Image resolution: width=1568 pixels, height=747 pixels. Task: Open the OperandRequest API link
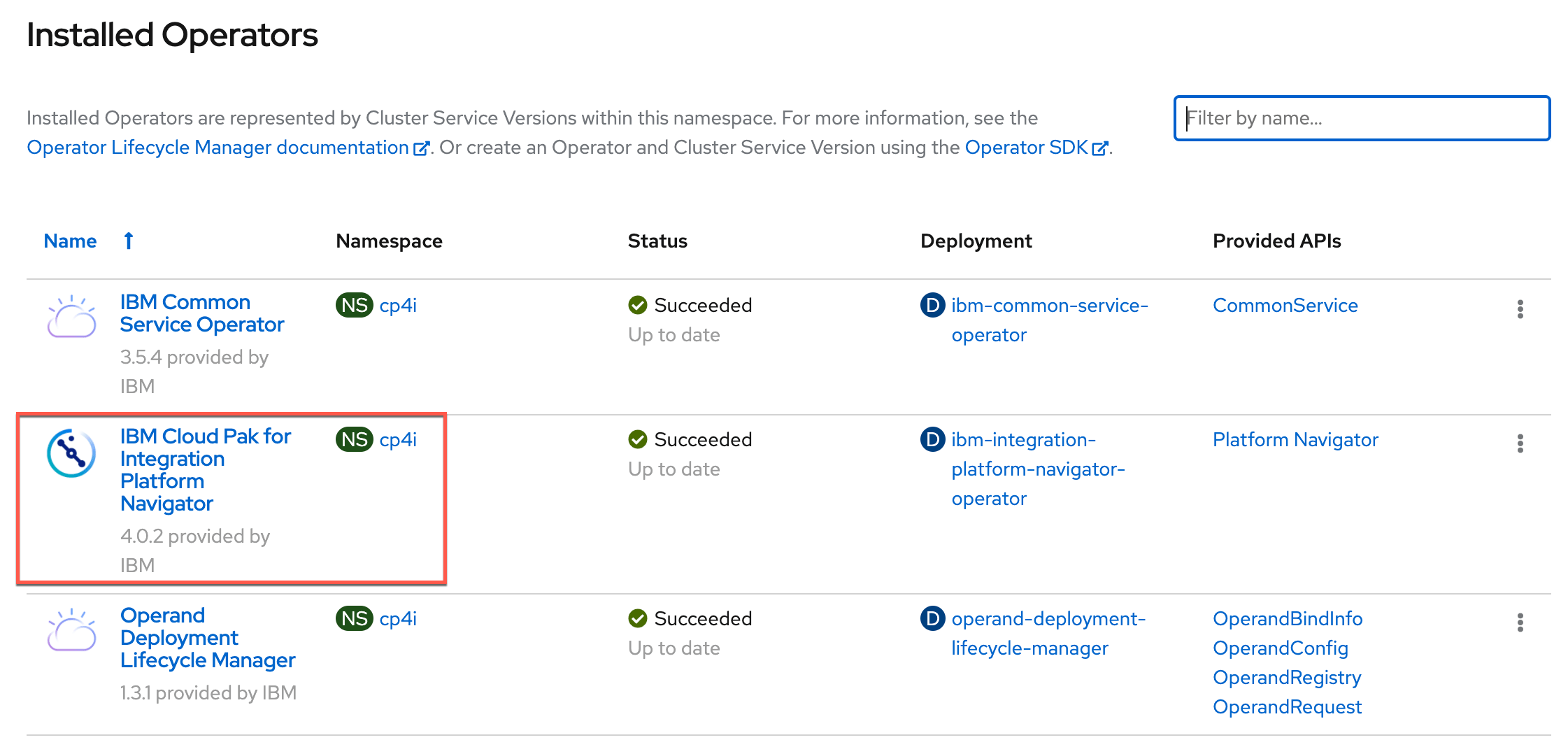(x=1287, y=707)
